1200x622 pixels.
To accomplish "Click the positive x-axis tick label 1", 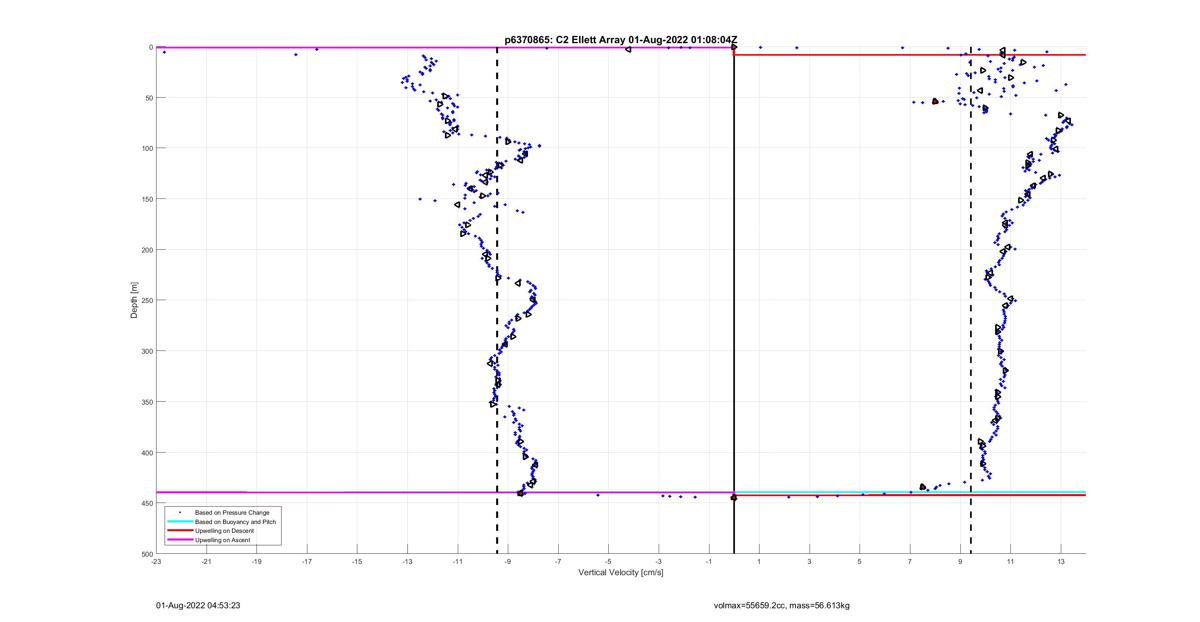I will tap(759, 562).
